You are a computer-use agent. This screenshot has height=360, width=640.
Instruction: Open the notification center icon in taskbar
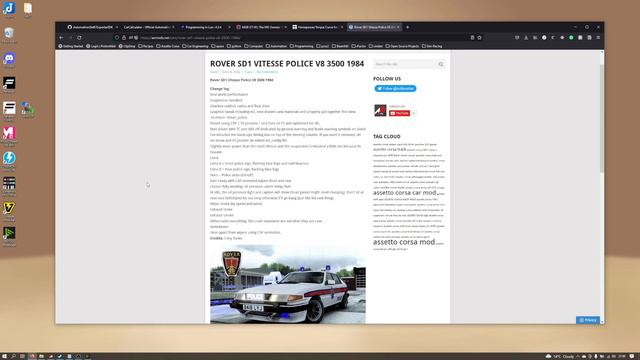click(x=632, y=356)
